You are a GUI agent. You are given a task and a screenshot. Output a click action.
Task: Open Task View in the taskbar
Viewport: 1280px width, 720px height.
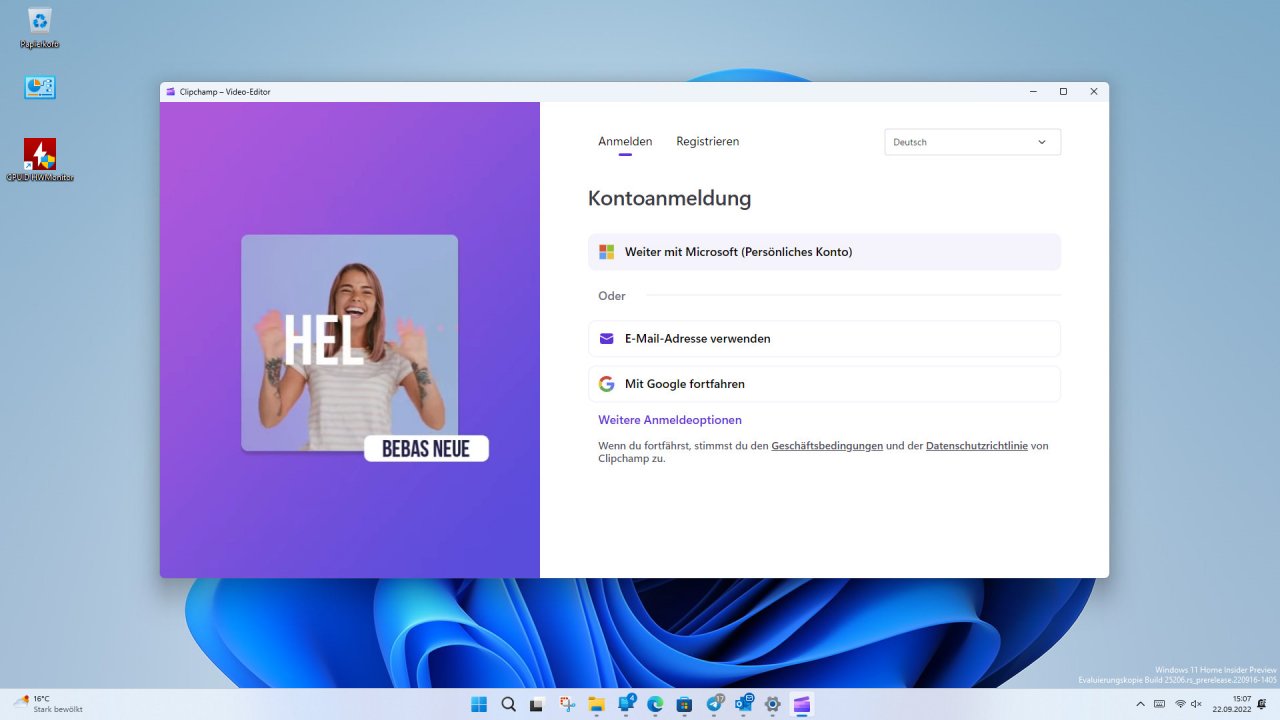tap(537, 704)
